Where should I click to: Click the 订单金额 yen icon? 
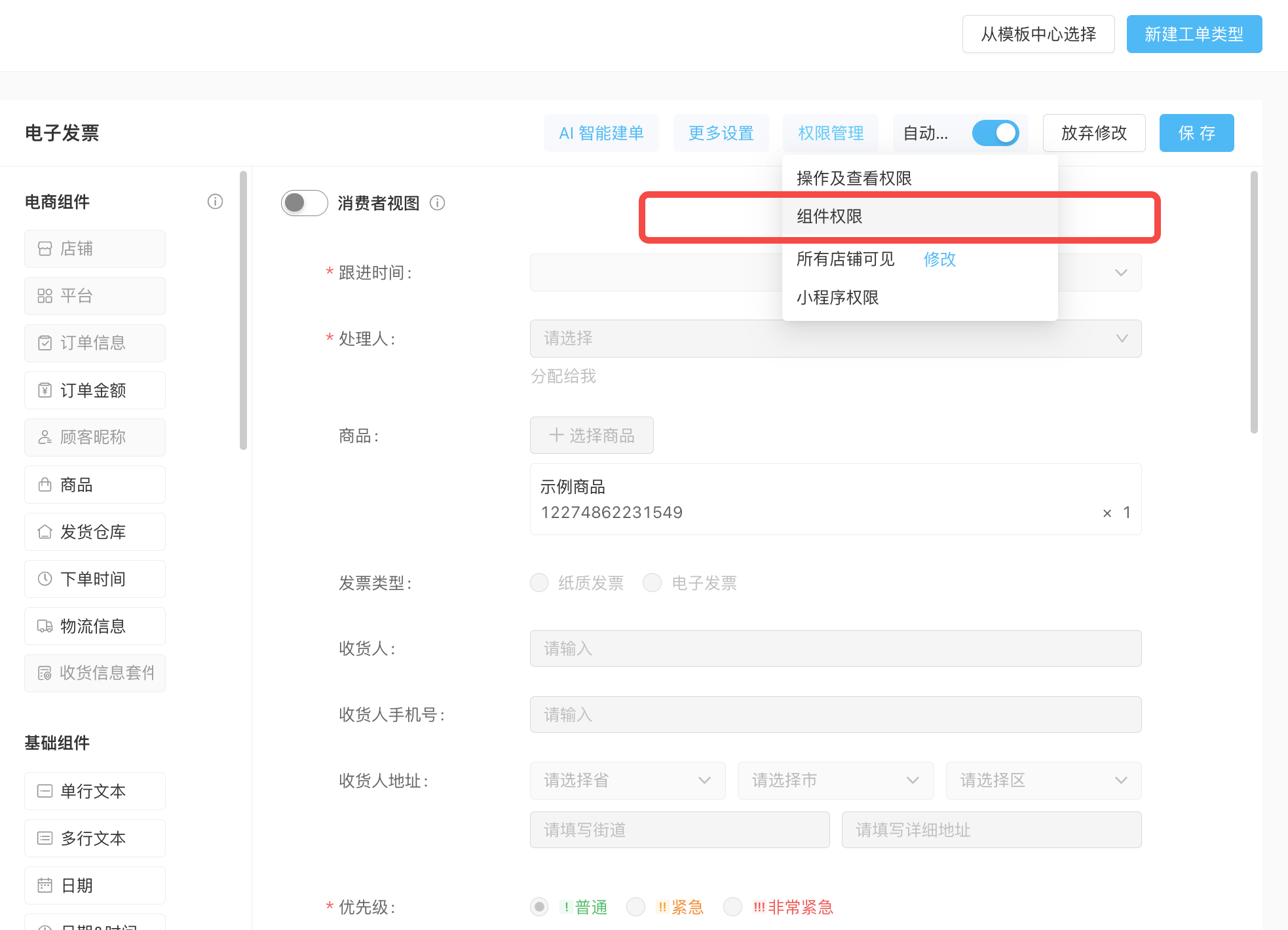tap(45, 390)
